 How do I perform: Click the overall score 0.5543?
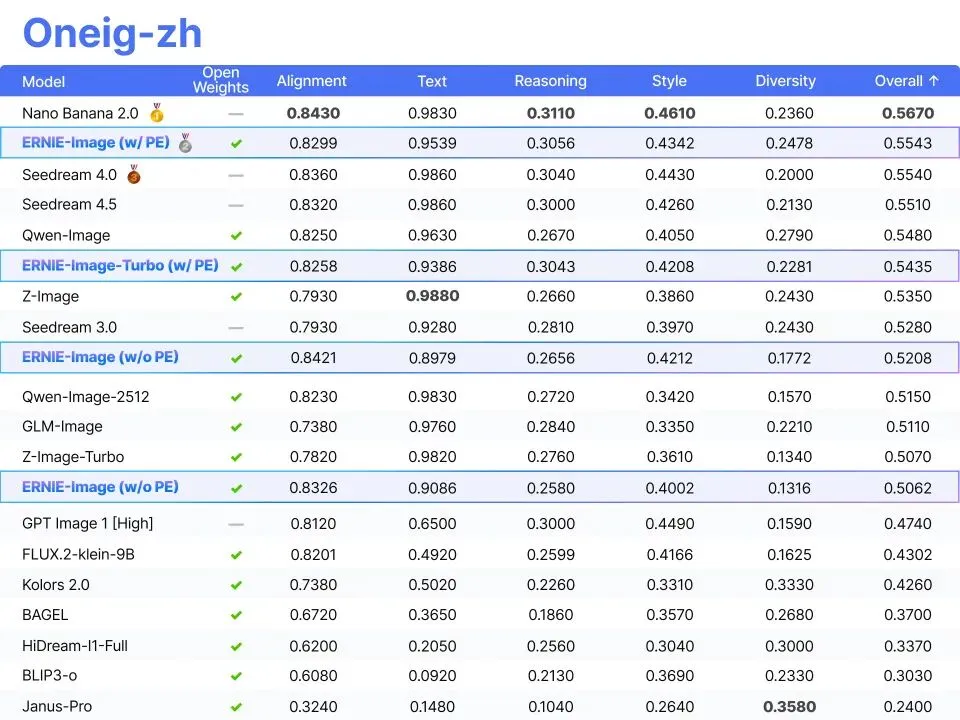click(x=908, y=143)
